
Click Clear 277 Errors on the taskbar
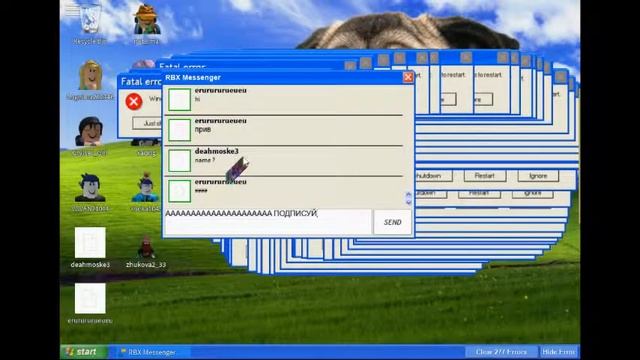(501, 351)
